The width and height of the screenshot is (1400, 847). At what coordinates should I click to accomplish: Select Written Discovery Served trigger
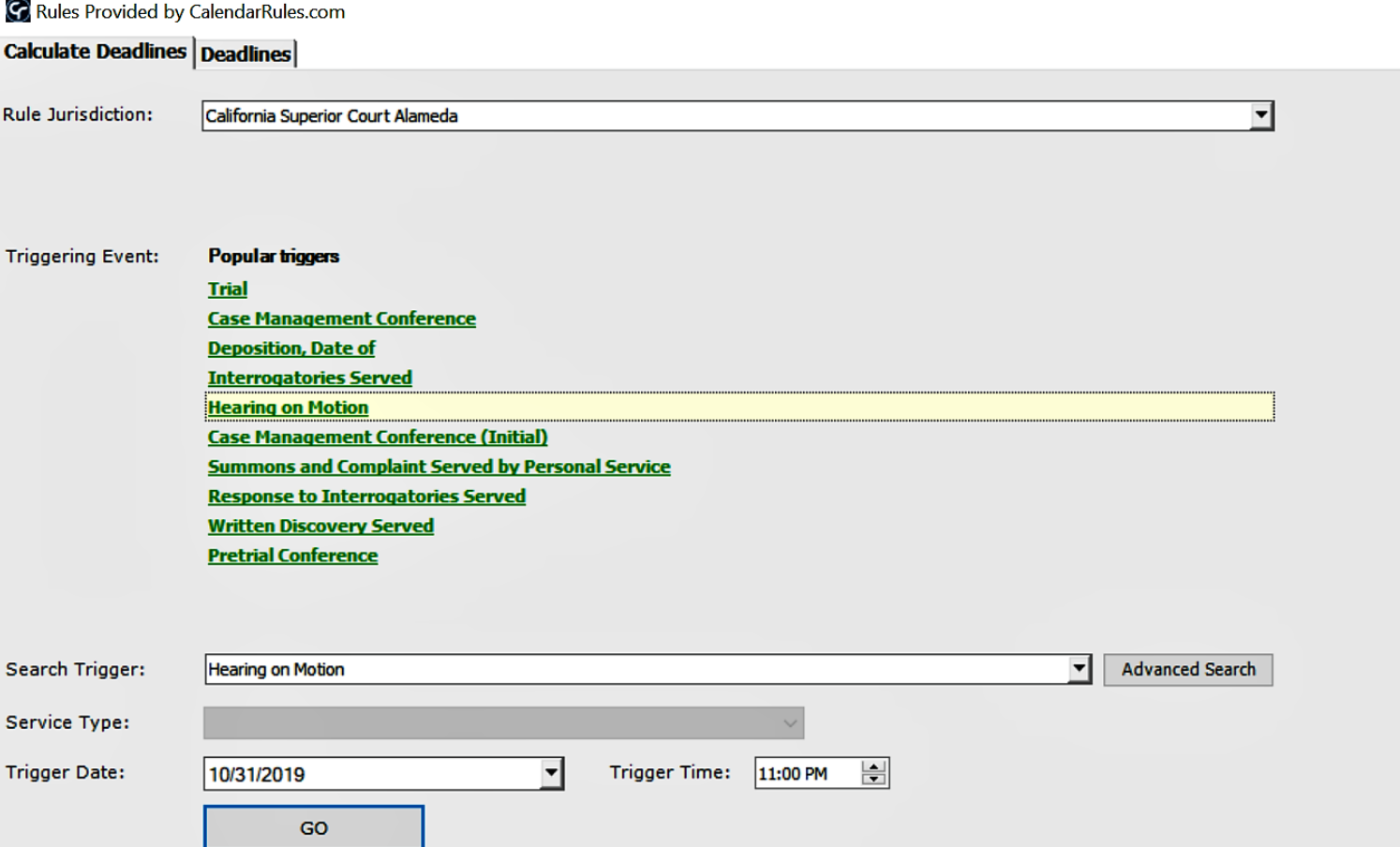tap(320, 526)
